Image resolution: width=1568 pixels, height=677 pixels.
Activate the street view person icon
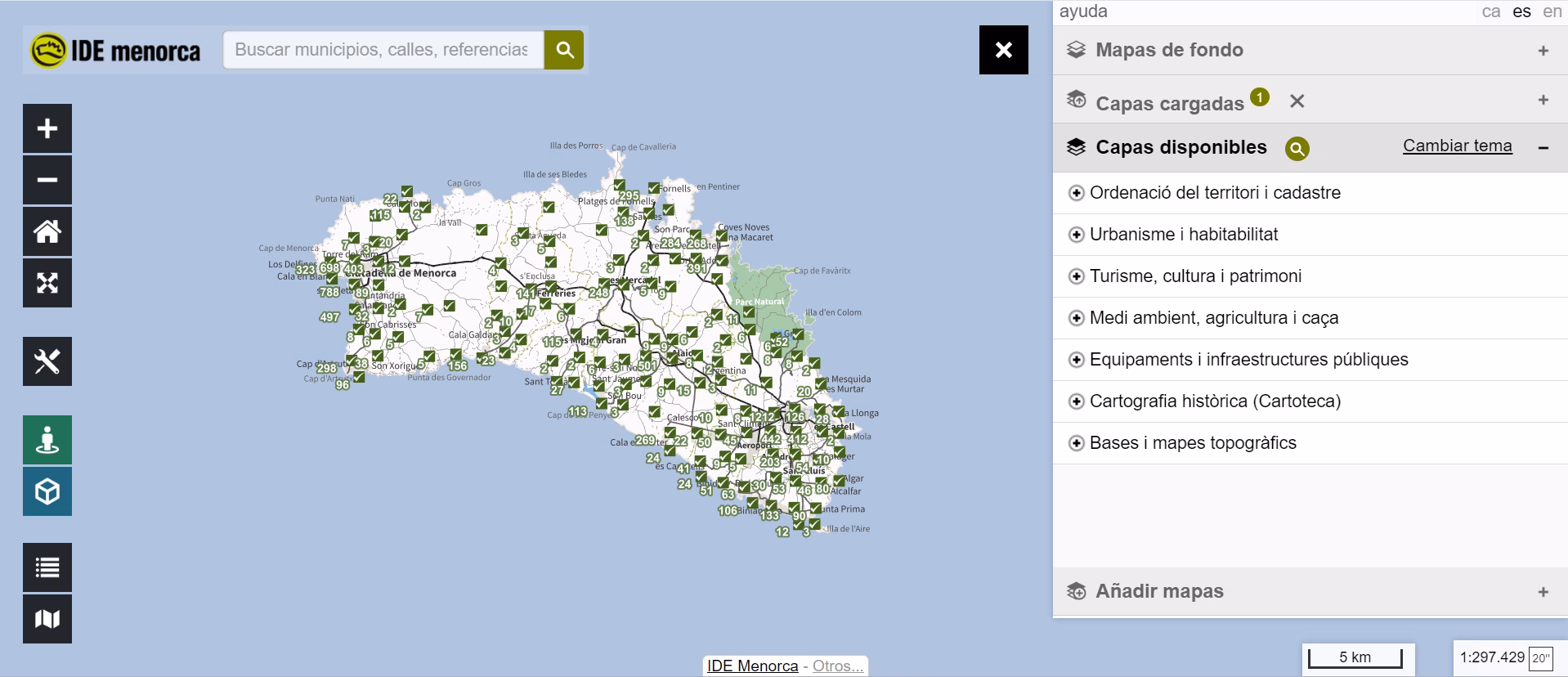[x=47, y=440]
